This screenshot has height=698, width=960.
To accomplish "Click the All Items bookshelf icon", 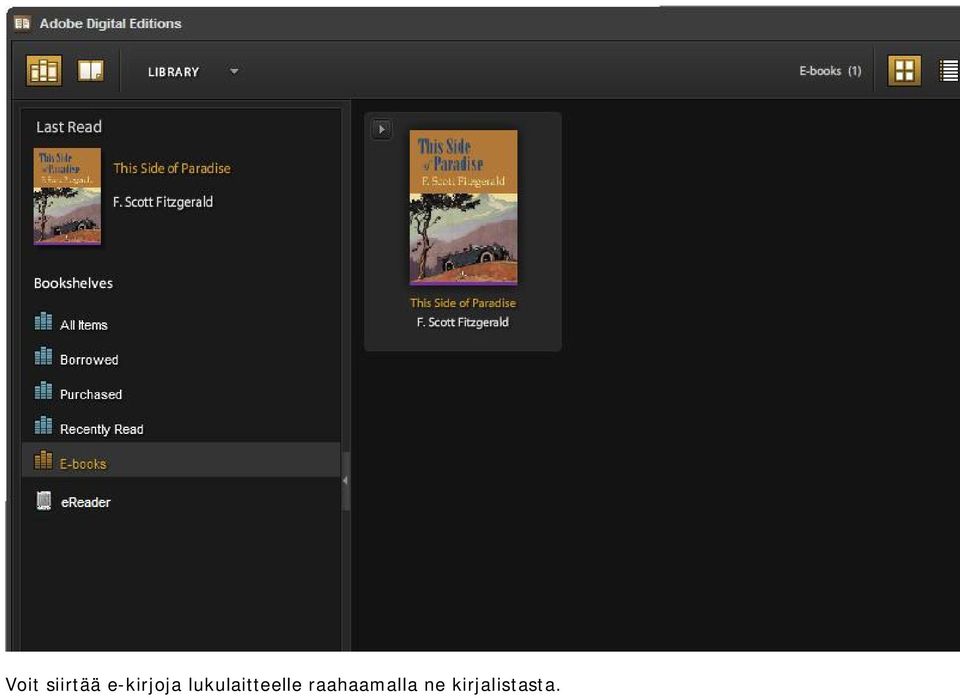I will pos(43,321).
